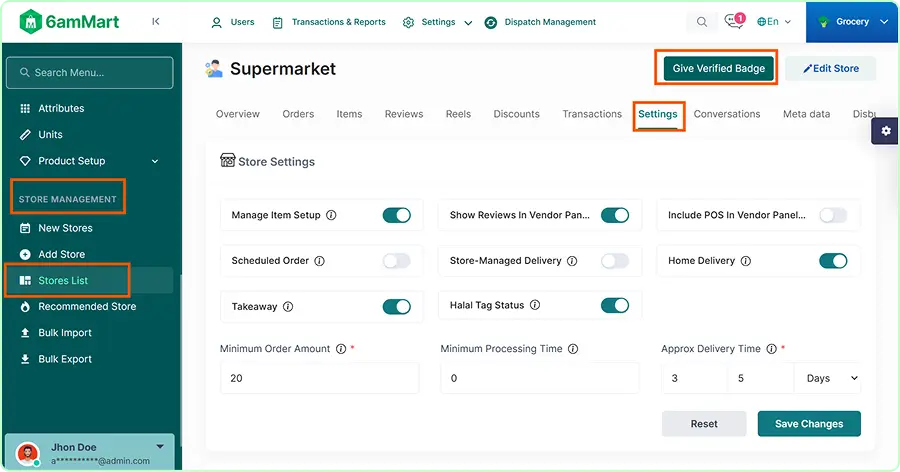Click the info icon beside Minimum Processing Time

[x=573, y=349]
